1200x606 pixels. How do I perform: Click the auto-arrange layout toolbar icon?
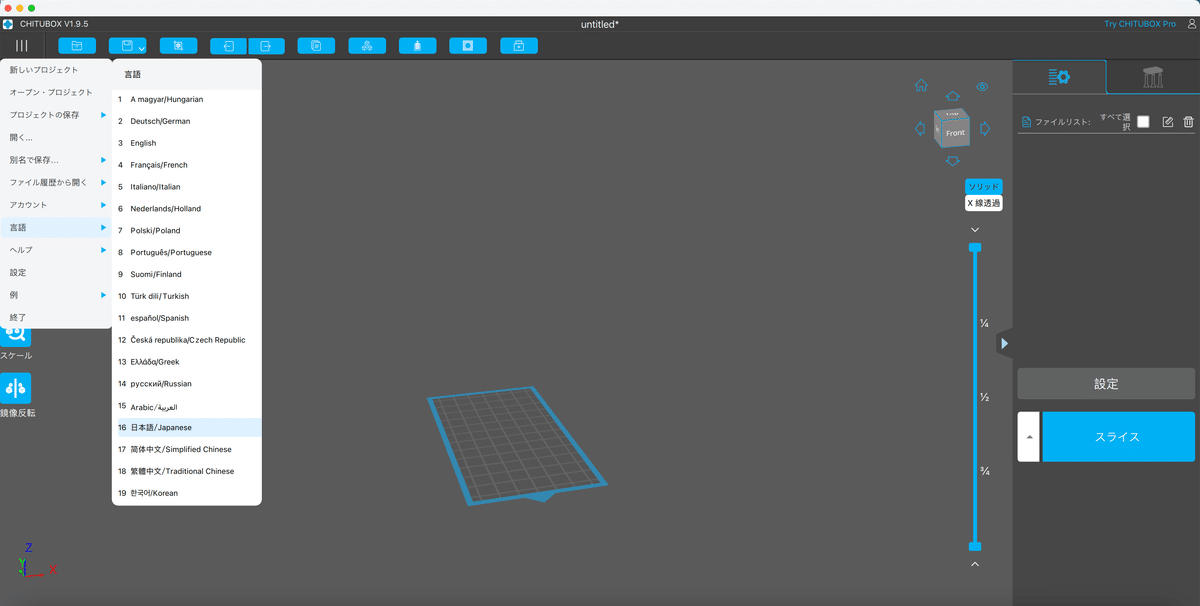(367, 45)
